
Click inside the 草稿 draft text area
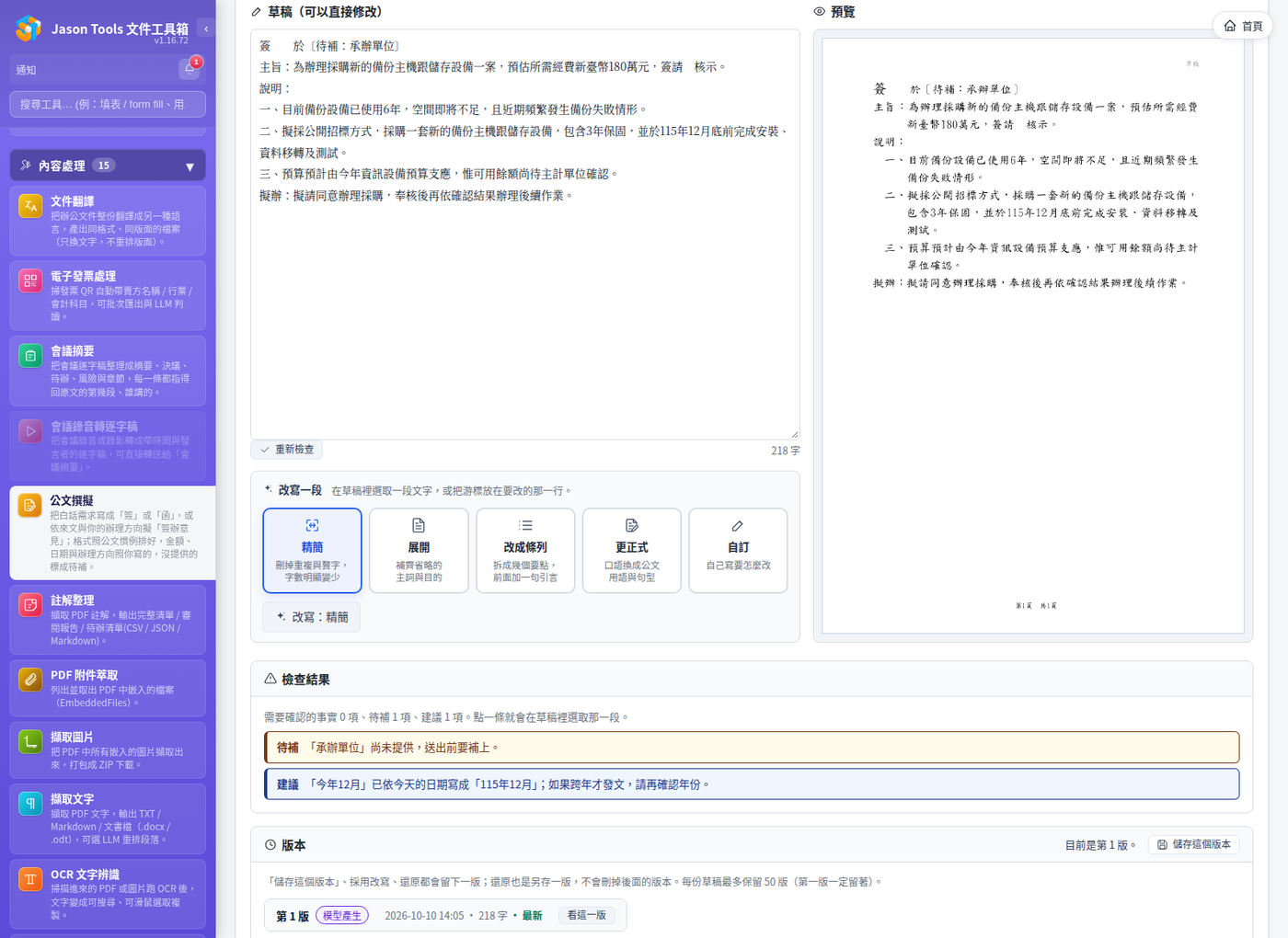525,234
